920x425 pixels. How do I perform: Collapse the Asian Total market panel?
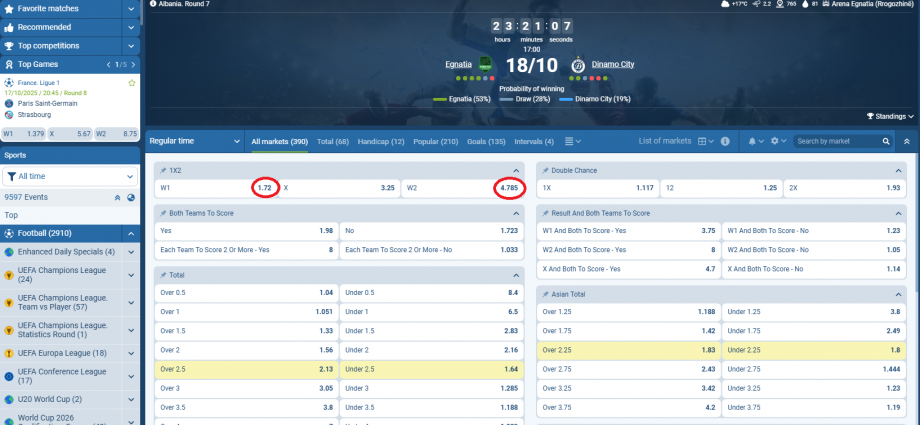[898, 295]
